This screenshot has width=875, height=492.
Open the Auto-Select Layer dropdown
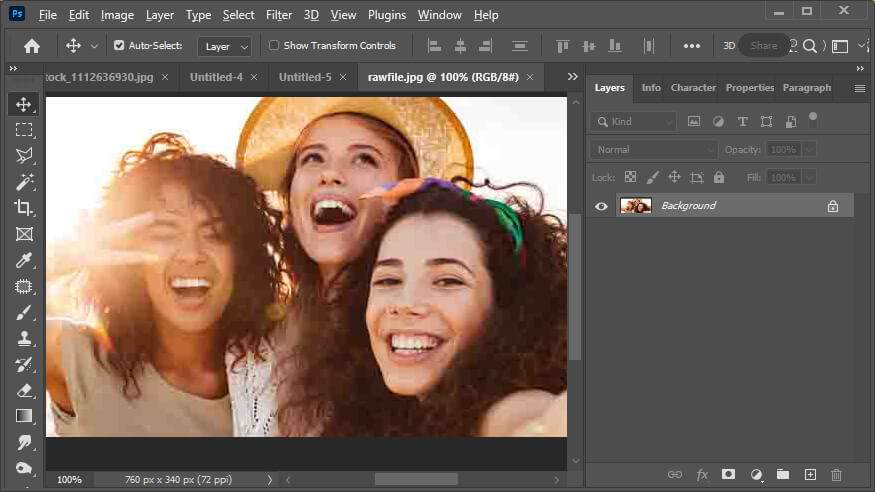point(224,46)
